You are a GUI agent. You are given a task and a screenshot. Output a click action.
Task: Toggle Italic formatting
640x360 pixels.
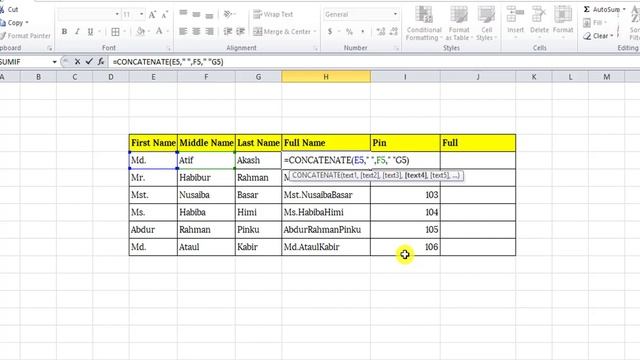click(77, 31)
